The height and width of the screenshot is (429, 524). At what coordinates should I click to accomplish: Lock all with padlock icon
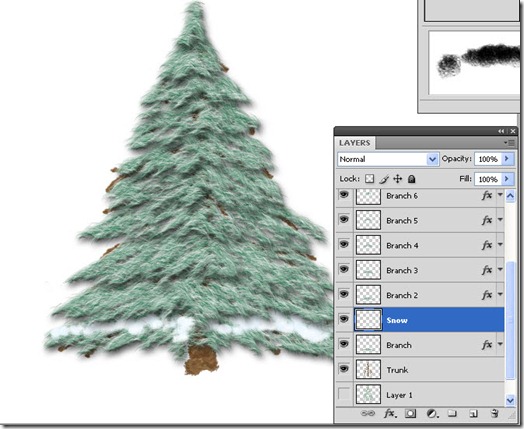pos(412,179)
